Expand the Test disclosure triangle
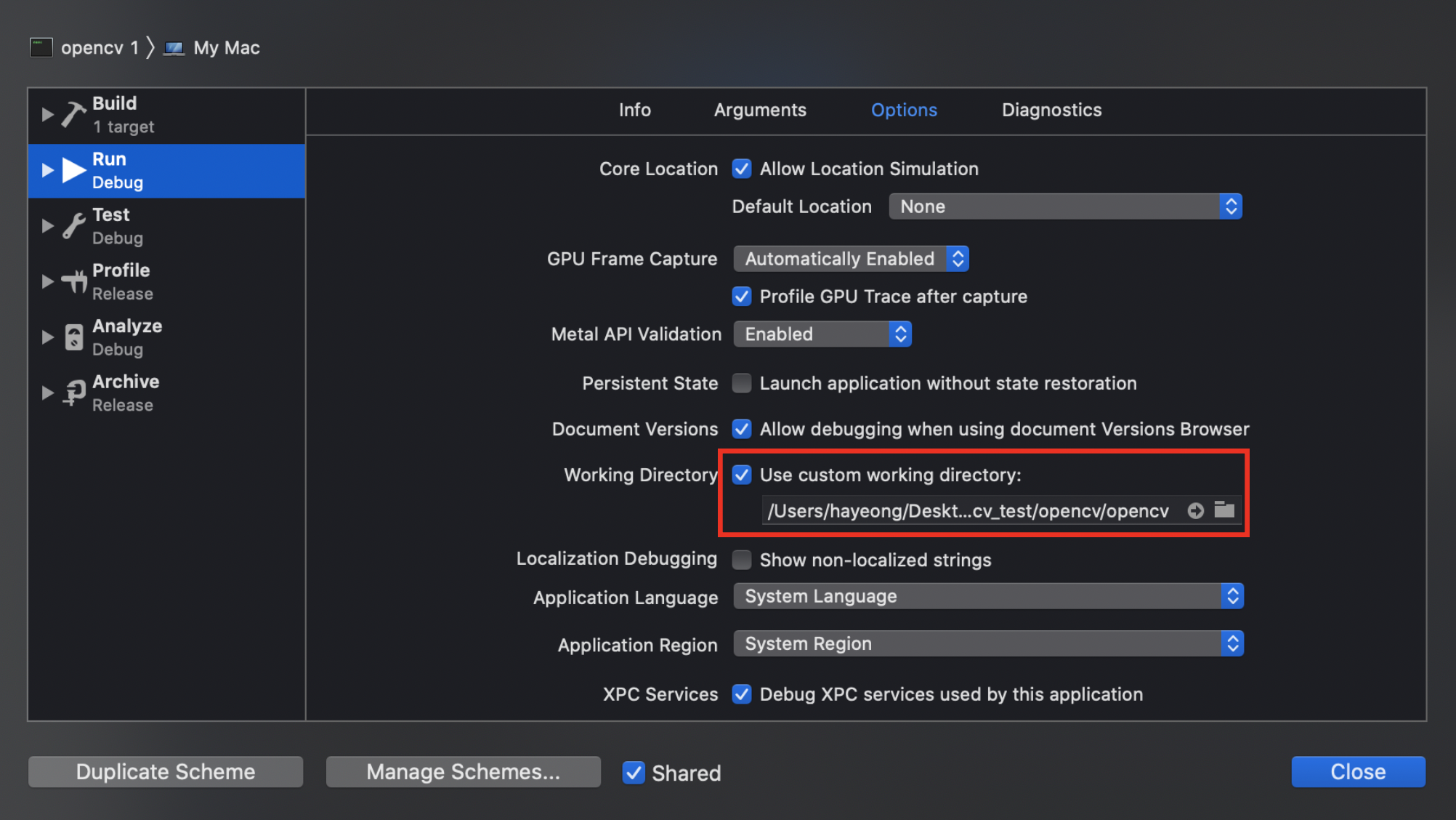Screen dimensions: 1456x820 47,226
